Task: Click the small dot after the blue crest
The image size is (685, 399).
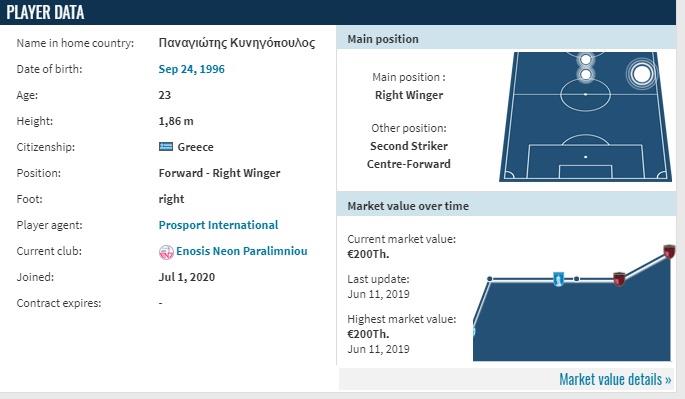Action: (x=577, y=279)
